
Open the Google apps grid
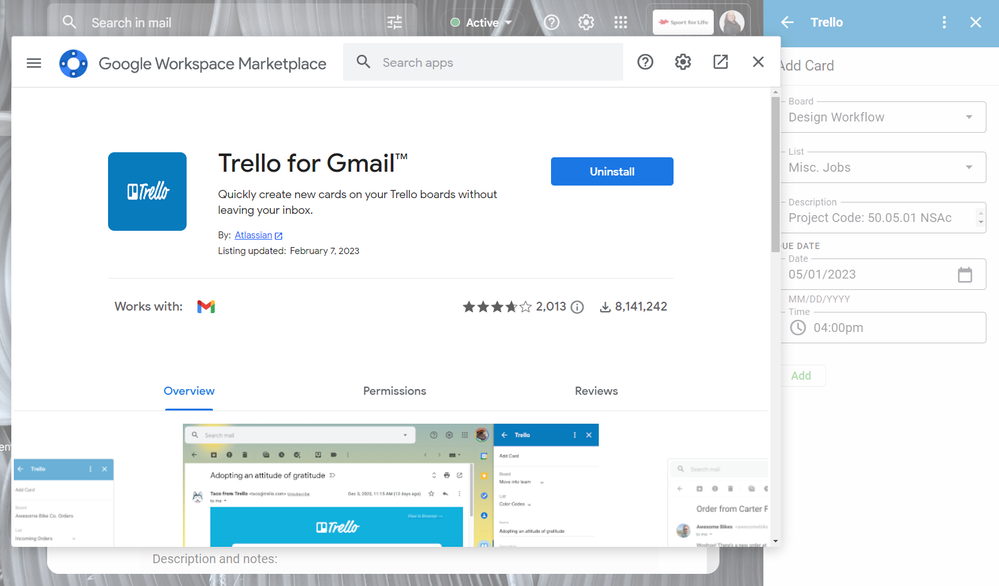pyautogui.click(x=621, y=22)
